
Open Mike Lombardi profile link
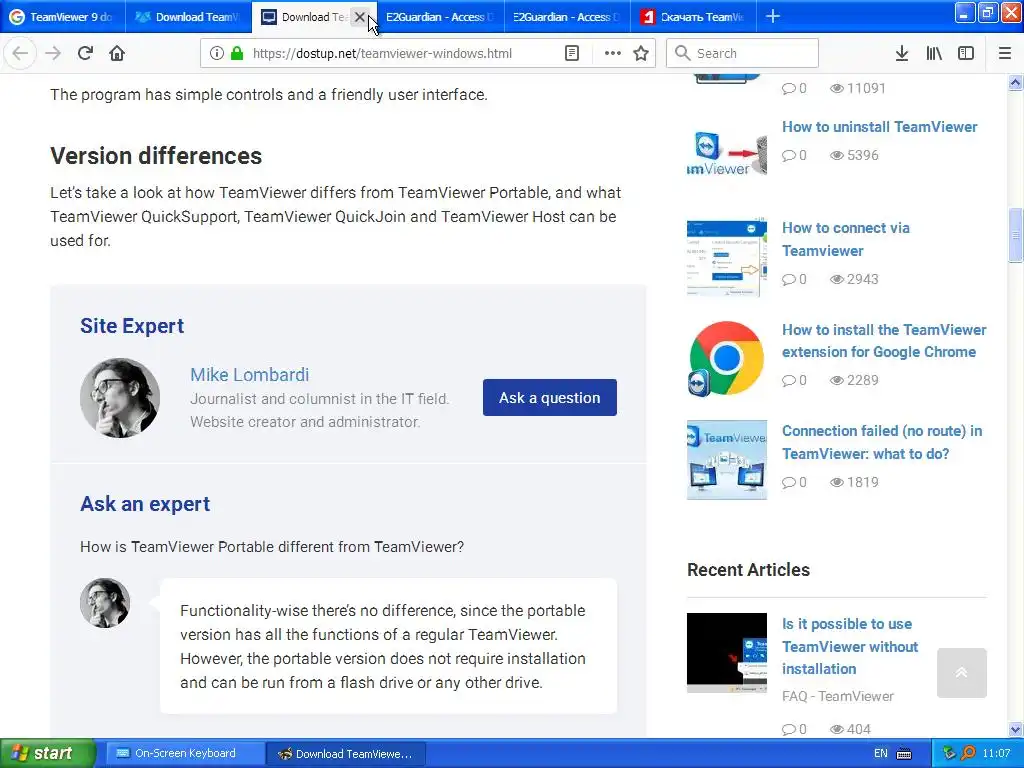[x=249, y=375]
